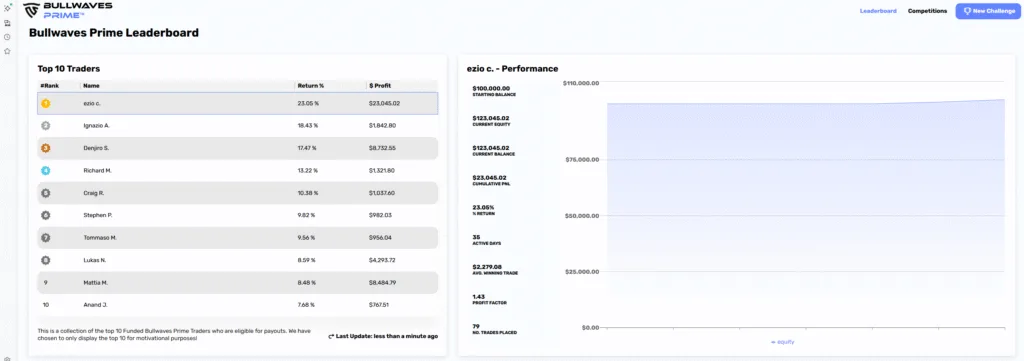The height and width of the screenshot is (361, 1024).
Task: Click the $4,293.72 profit value
Action: point(382,260)
